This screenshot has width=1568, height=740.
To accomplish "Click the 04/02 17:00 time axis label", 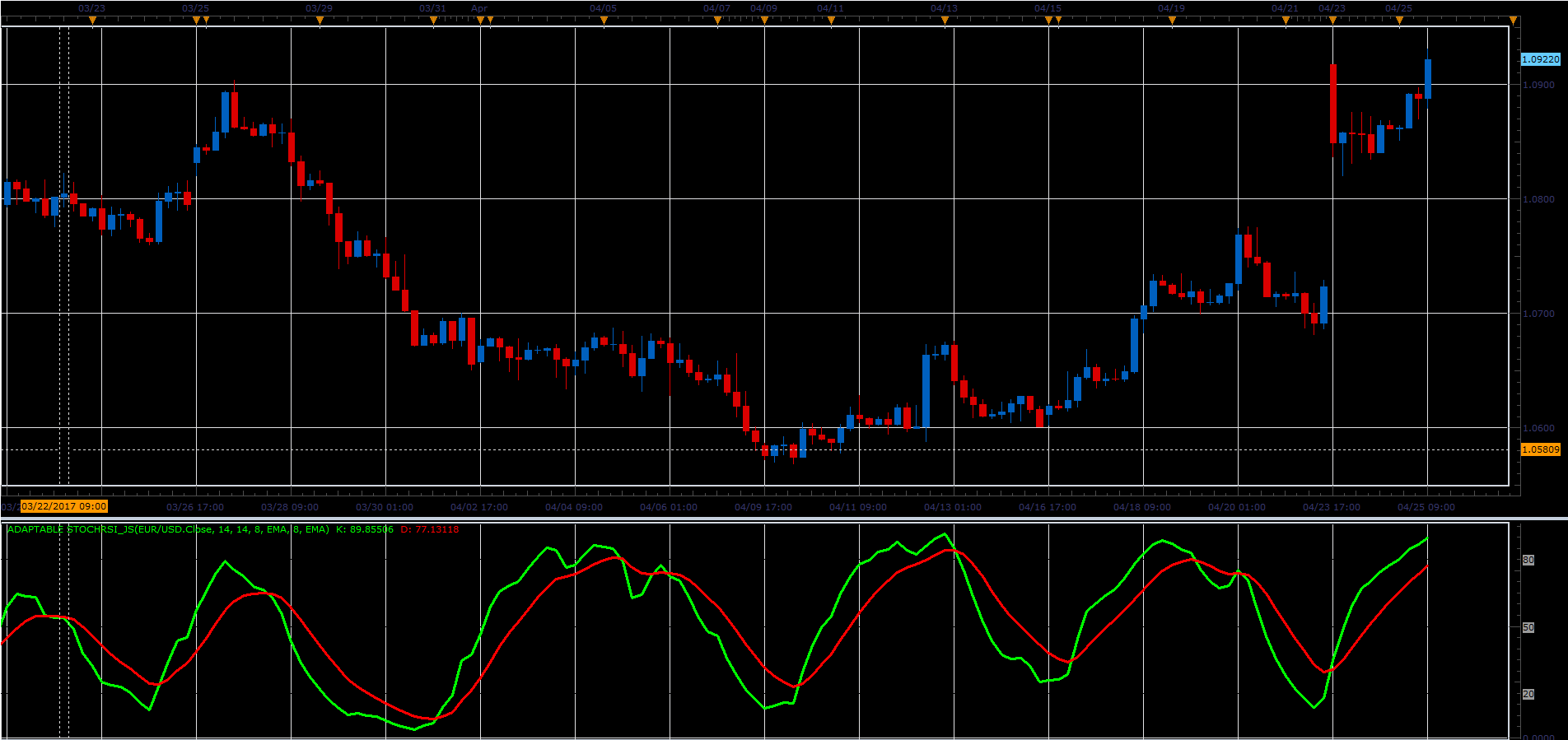I will point(479,507).
